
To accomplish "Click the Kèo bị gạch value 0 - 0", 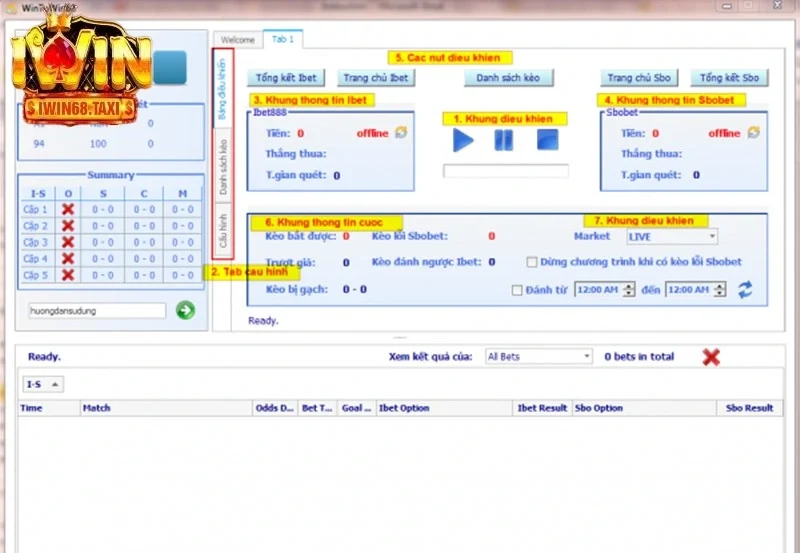I will coord(355,289).
